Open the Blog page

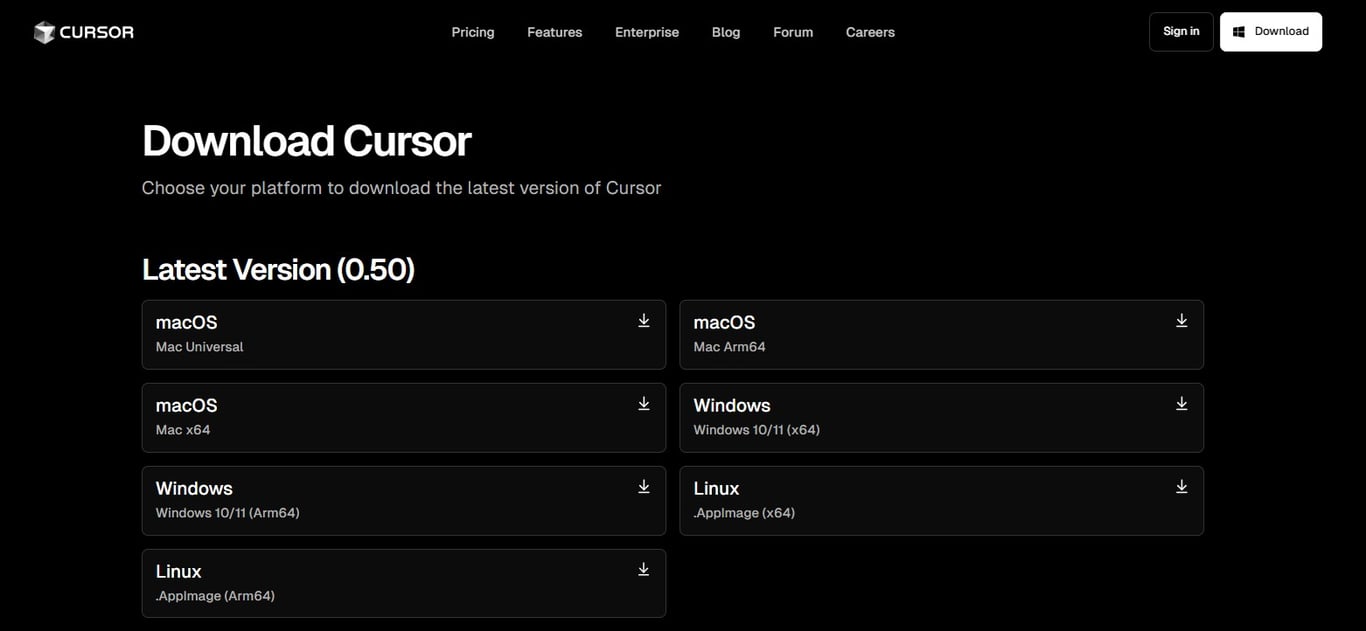tap(726, 30)
